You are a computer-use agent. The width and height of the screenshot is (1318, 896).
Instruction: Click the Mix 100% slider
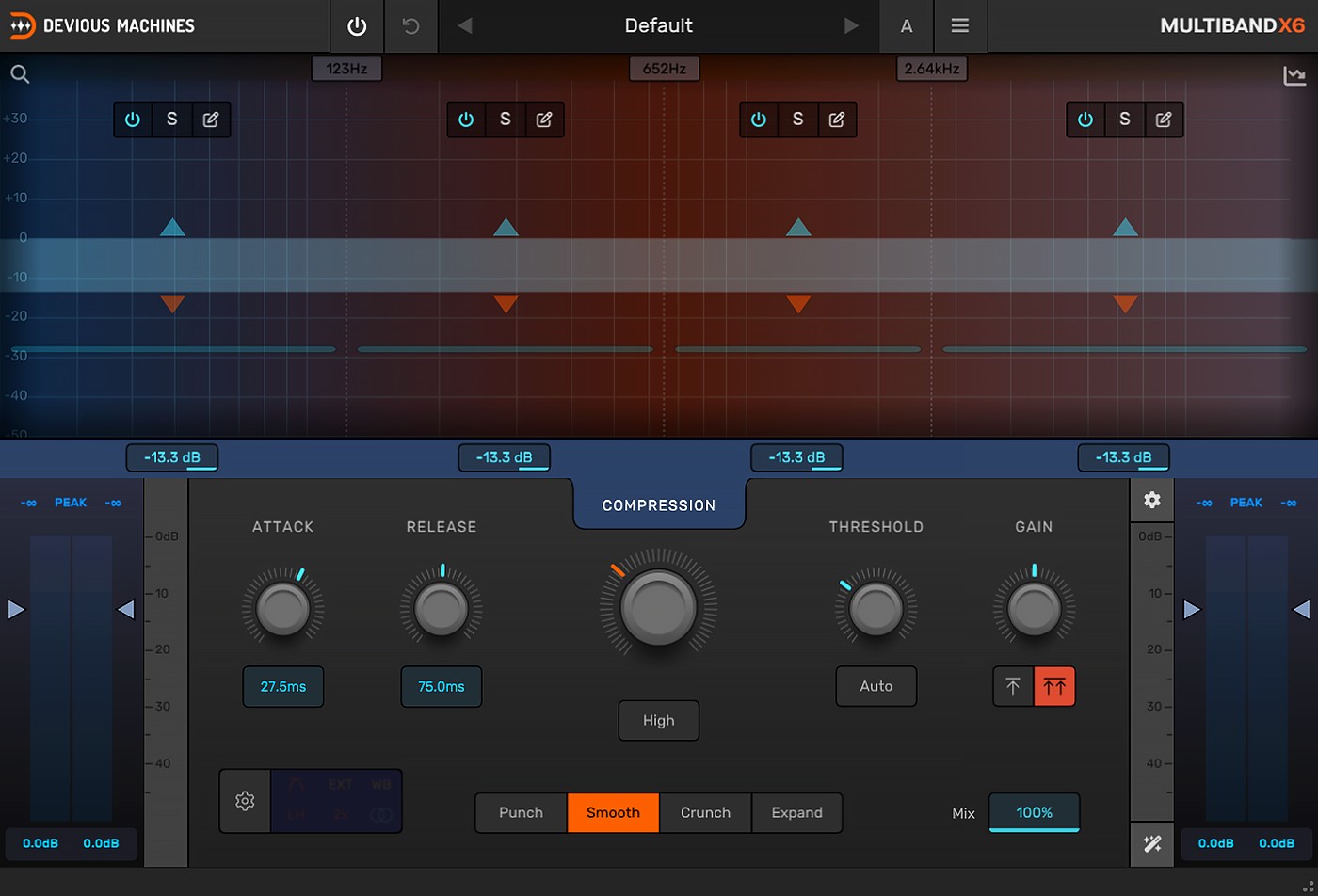[1034, 812]
